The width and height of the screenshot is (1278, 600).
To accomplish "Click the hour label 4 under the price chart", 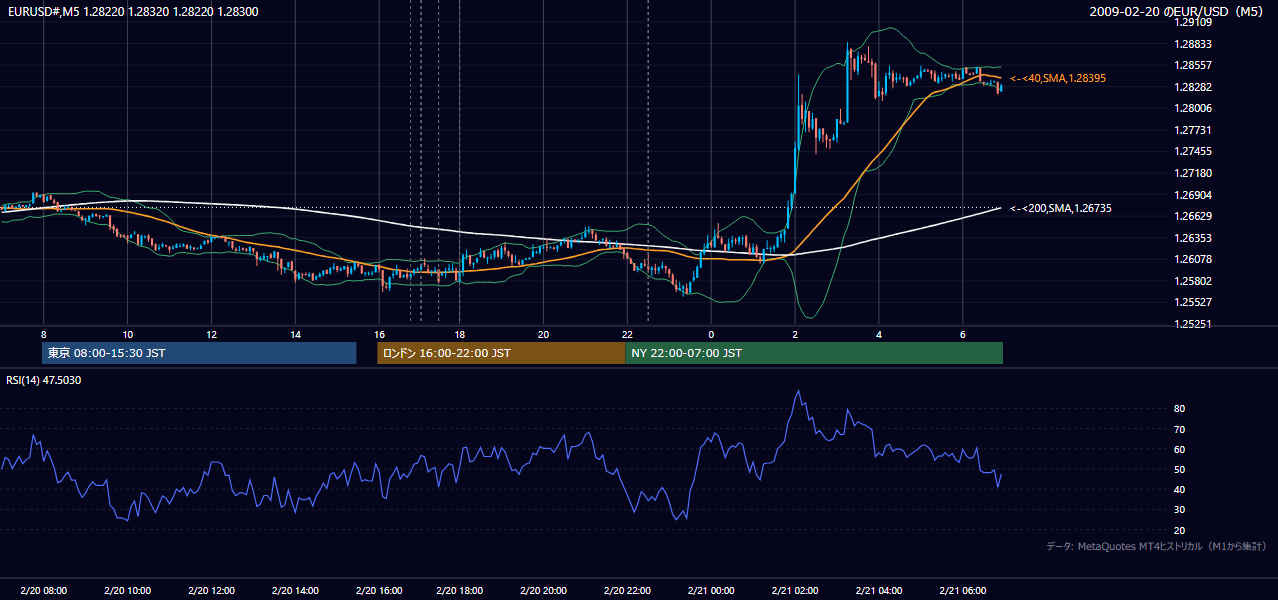I will point(879,334).
